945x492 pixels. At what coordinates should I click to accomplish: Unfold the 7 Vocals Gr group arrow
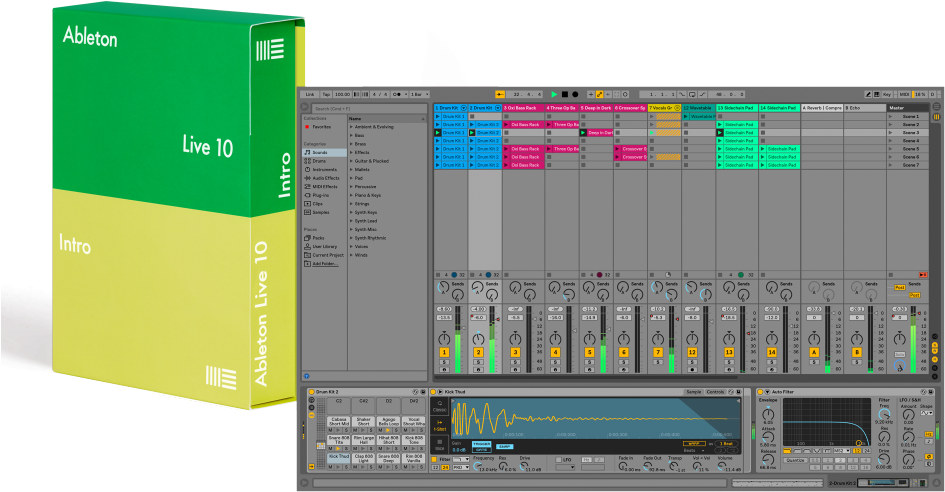pyautogui.click(x=677, y=108)
